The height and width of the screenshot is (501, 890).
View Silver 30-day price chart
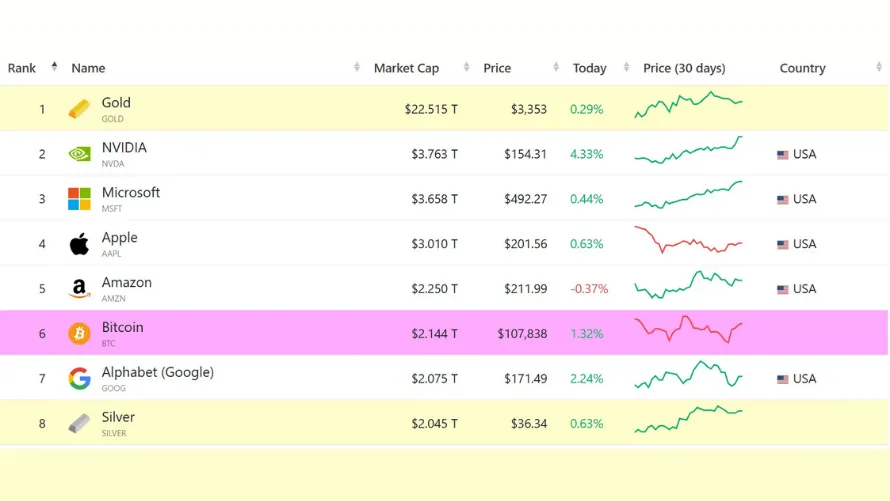[x=689, y=419]
